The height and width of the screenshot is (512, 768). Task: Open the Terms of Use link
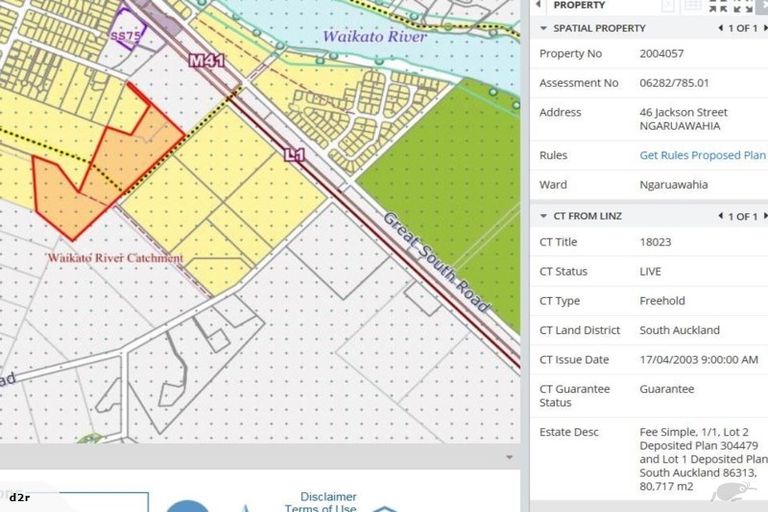pyautogui.click(x=320, y=508)
